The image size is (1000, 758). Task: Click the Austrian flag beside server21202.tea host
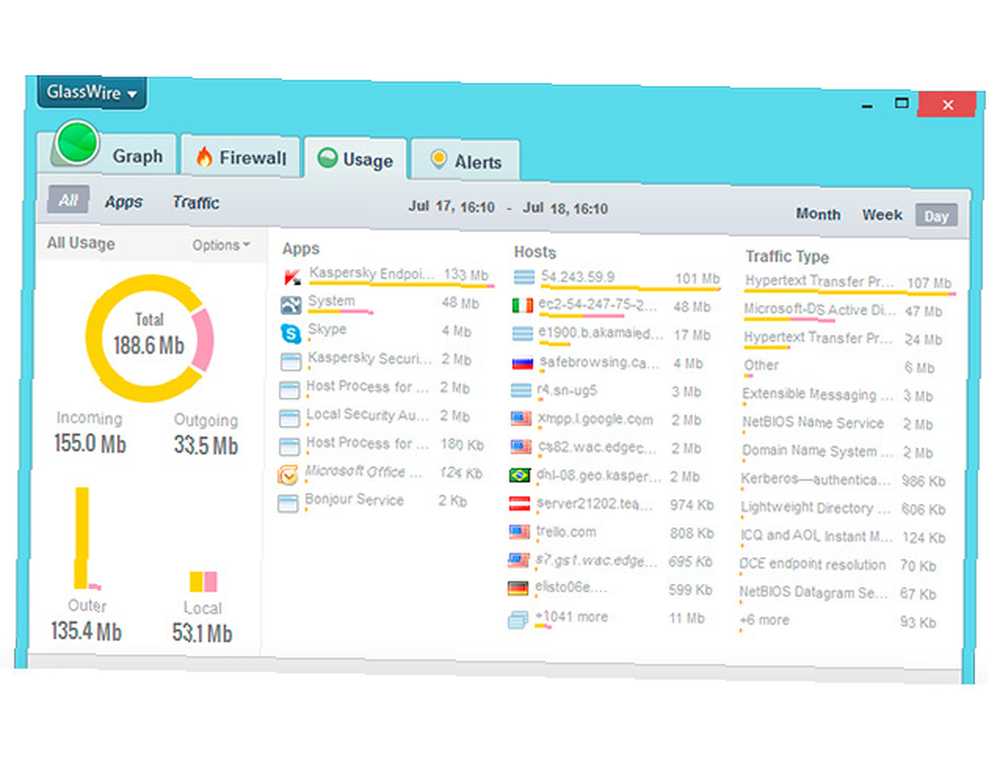pyautogui.click(x=519, y=504)
